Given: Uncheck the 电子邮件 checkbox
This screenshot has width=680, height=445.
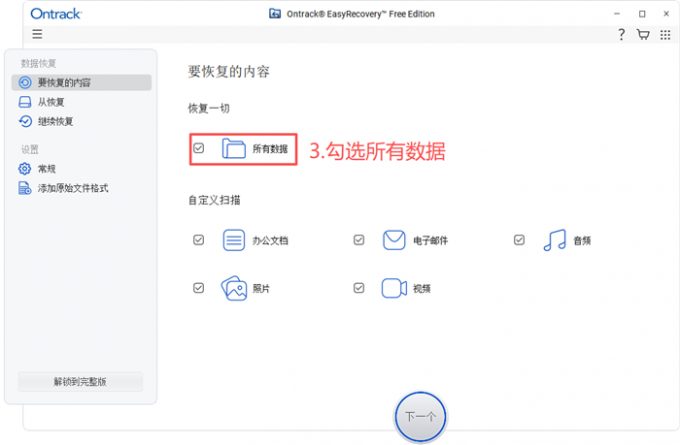Looking at the screenshot, I should [359, 240].
